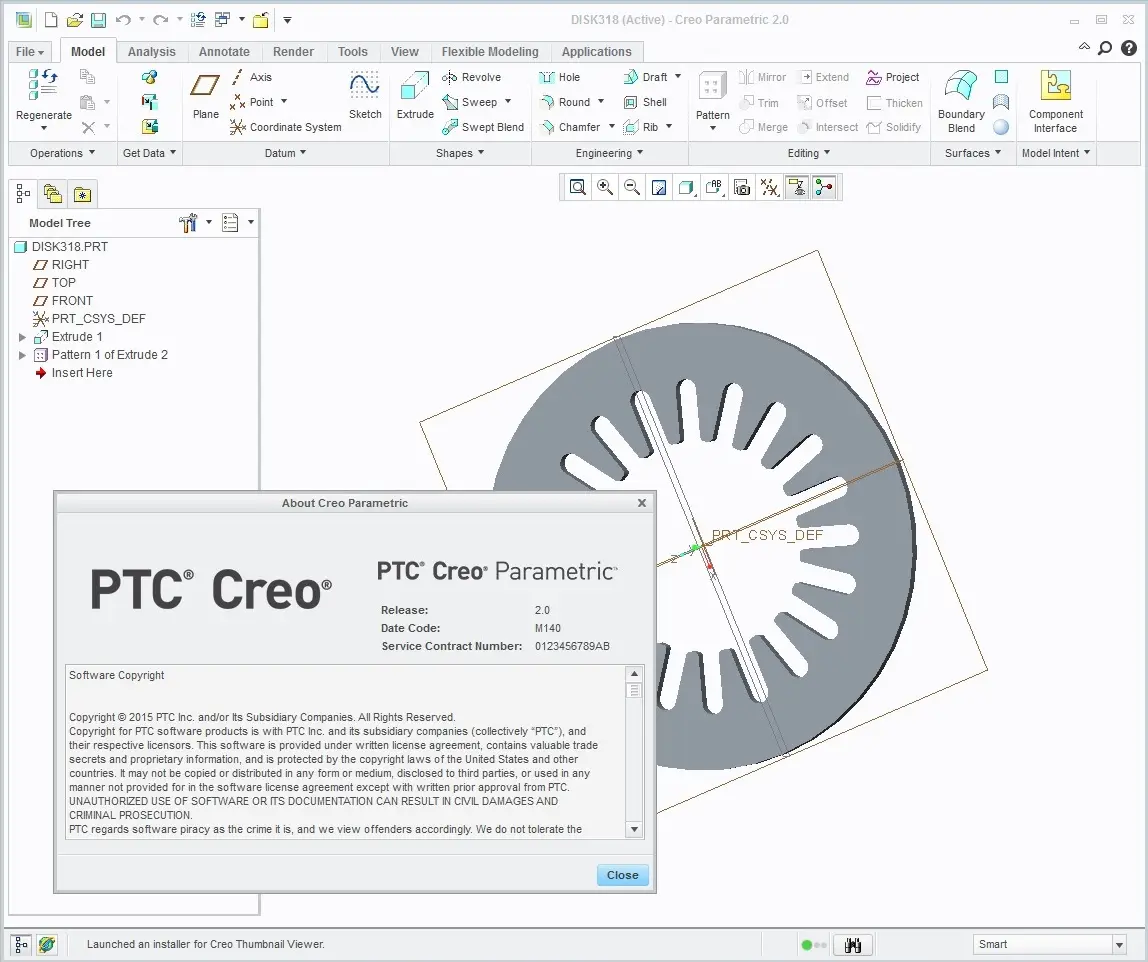1148x962 pixels.
Task: Select the Revolve tool
Action: coord(472,77)
